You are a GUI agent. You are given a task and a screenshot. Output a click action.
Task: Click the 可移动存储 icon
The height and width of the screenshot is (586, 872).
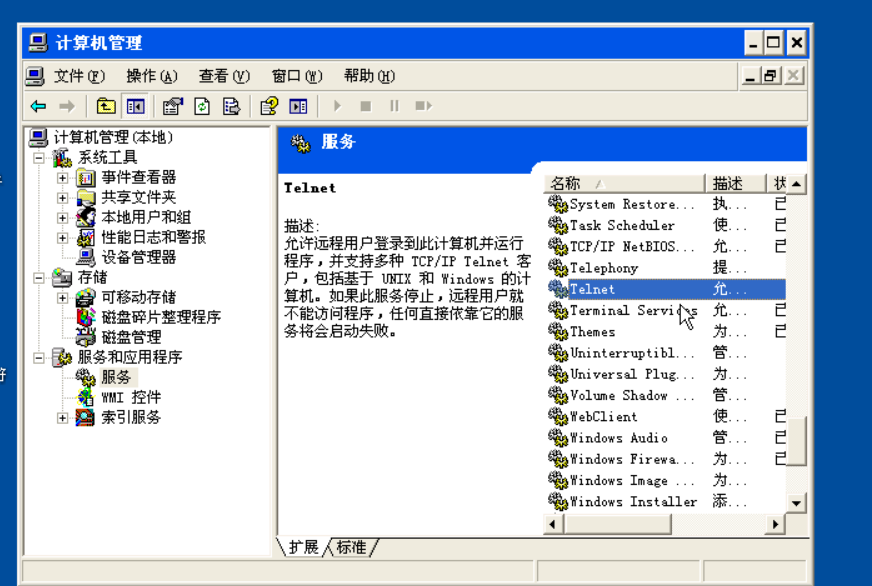[x=86, y=297]
